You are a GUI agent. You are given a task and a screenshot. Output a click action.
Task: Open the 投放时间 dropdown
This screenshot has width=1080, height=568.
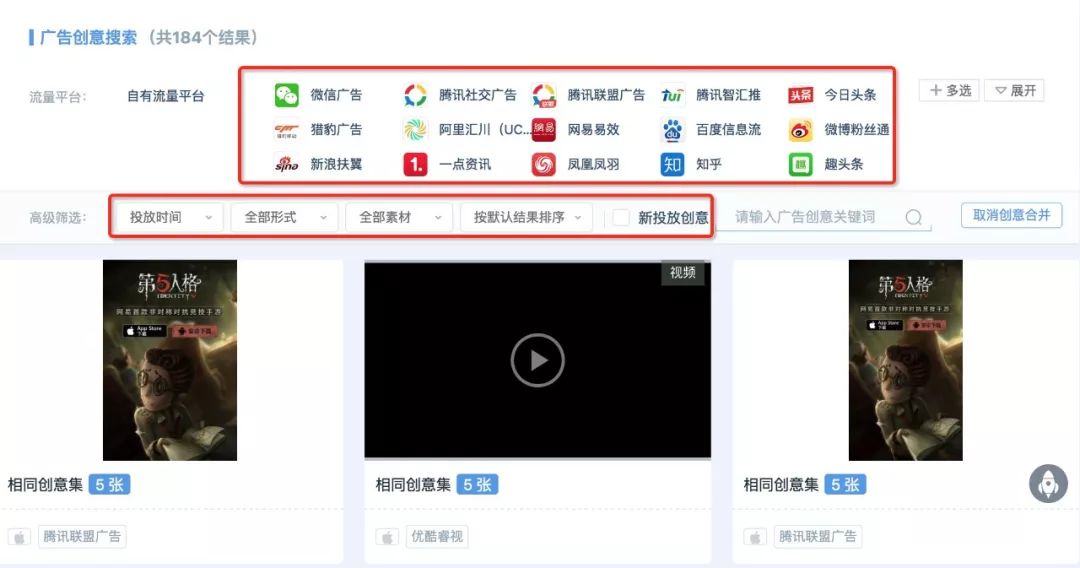(x=169, y=218)
